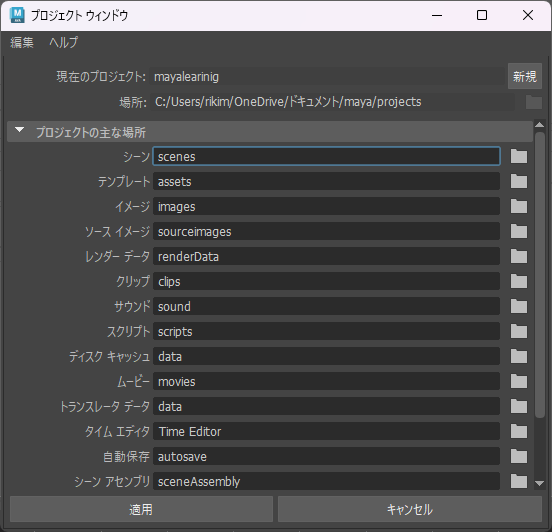Viewport: 552px width, 532px height.
Task: Click folder icon next to images field
Action: point(519,206)
